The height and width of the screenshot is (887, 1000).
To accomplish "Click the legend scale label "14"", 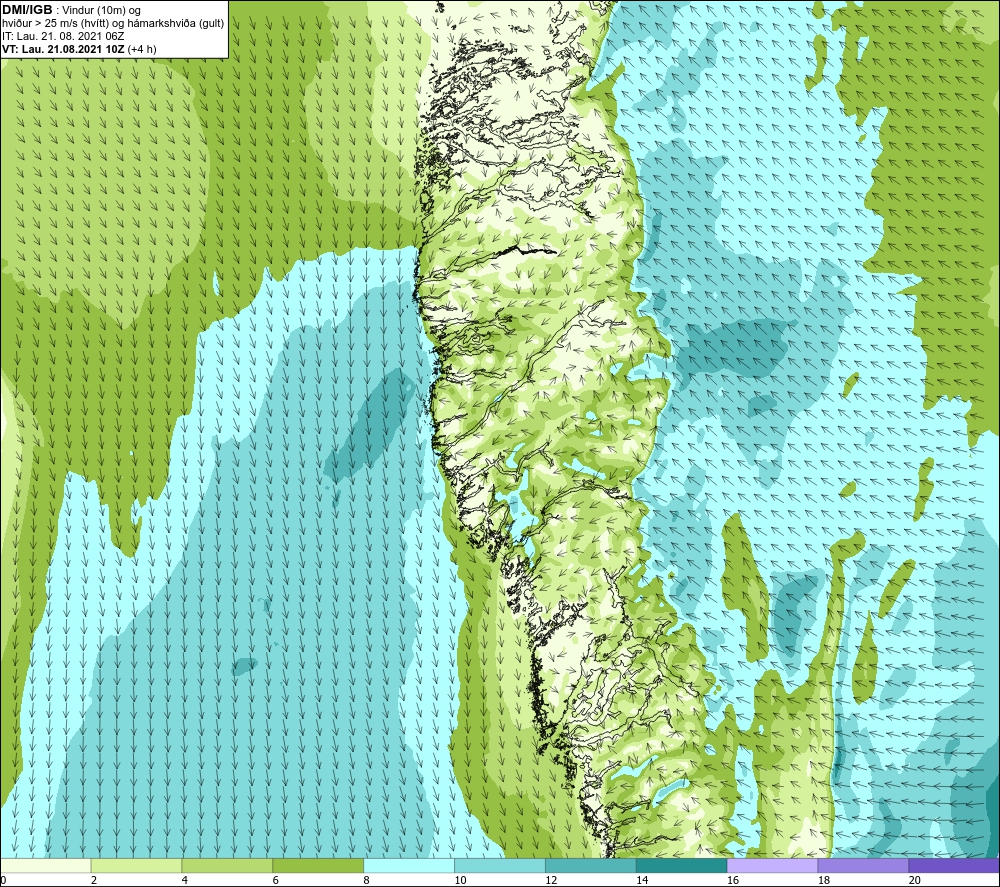I will tap(642, 880).
